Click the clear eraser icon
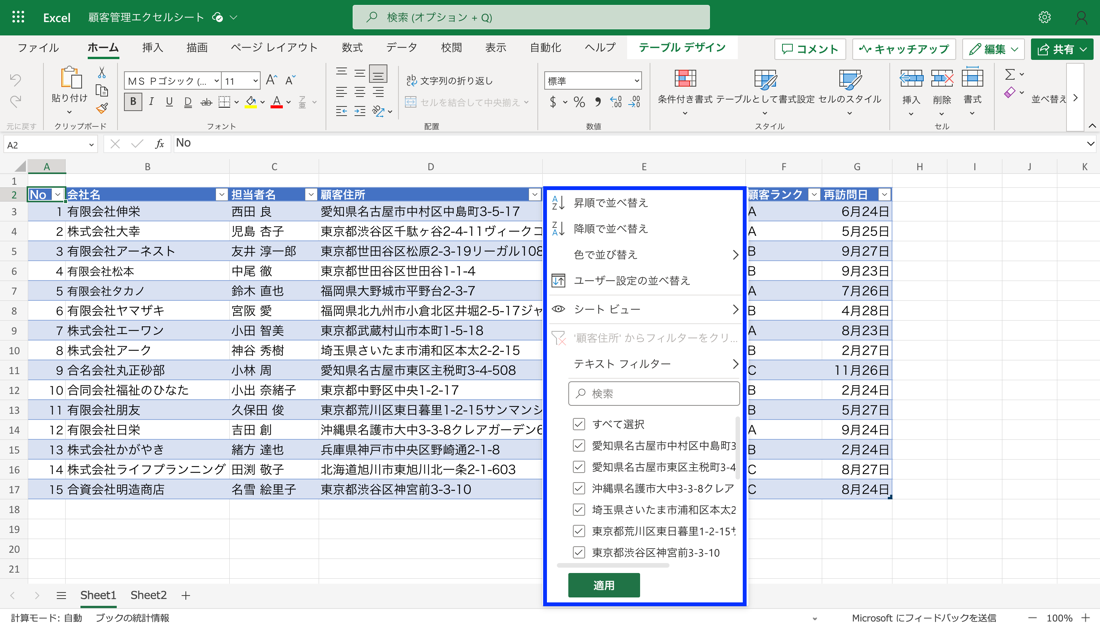This screenshot has height=626, width=1100. (1010, 93)
